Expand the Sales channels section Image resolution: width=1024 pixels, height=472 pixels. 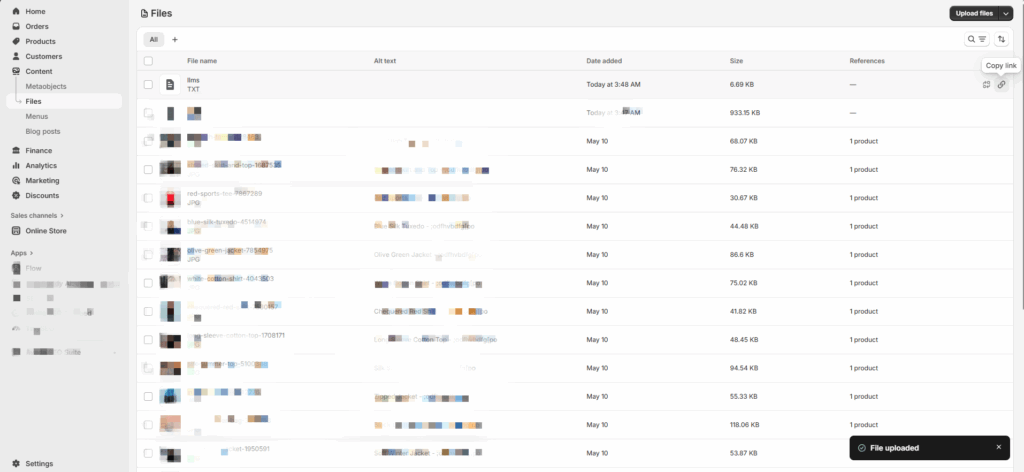pyautogui.click(x=36, y=215)
